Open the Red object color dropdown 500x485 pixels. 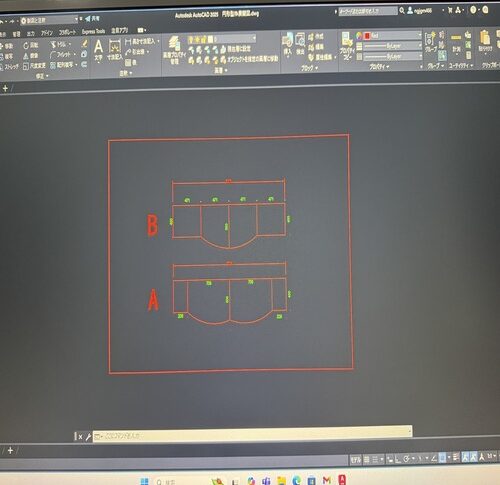tap(393, 35)
